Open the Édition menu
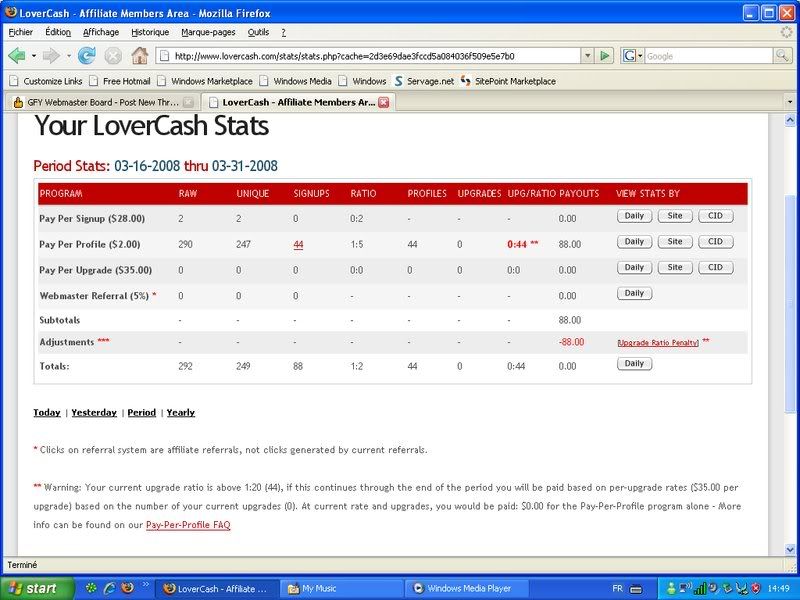The height and width of the screenshot is (600, 800). pos(58,32)
